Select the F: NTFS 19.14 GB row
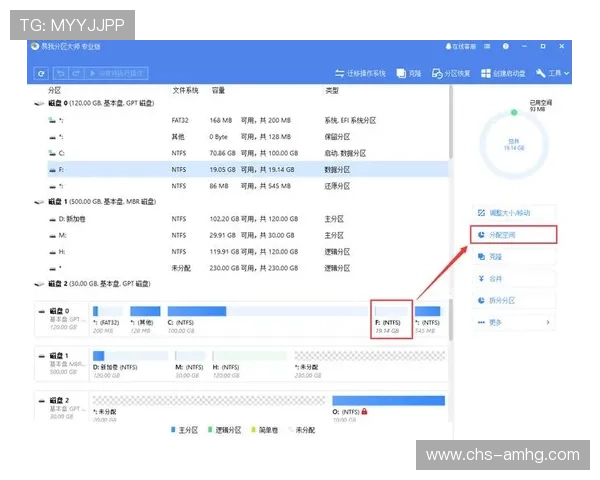The image size is (600, 480). coord(248,170)
